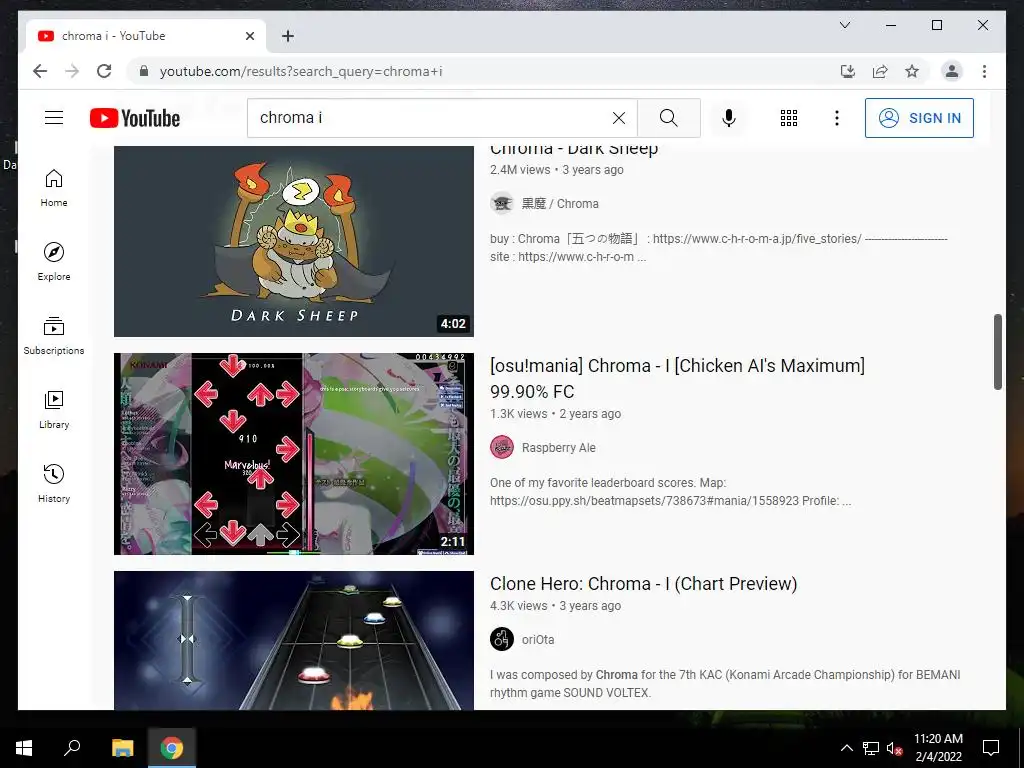This screenshot has width=1024, height=768.
Task: Bookmark this page with the star
Action: [x=912, y=71]
